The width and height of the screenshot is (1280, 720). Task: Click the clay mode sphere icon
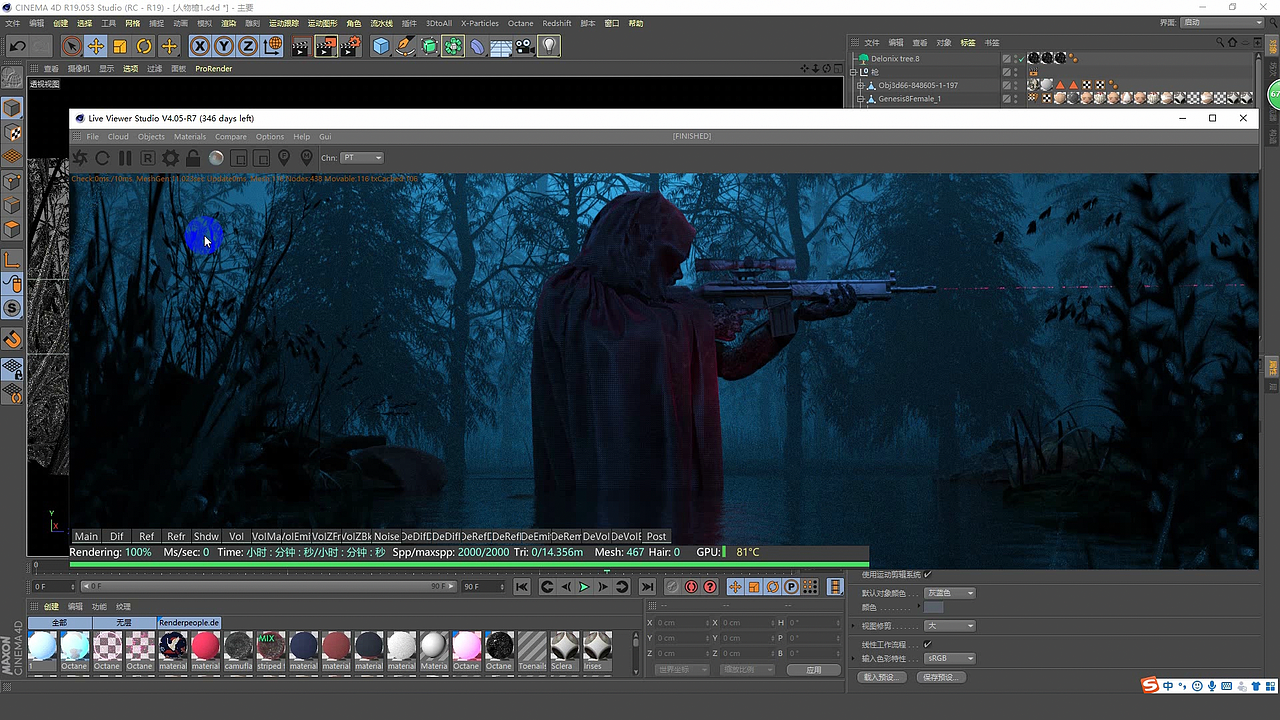click(x=216, y=158)
